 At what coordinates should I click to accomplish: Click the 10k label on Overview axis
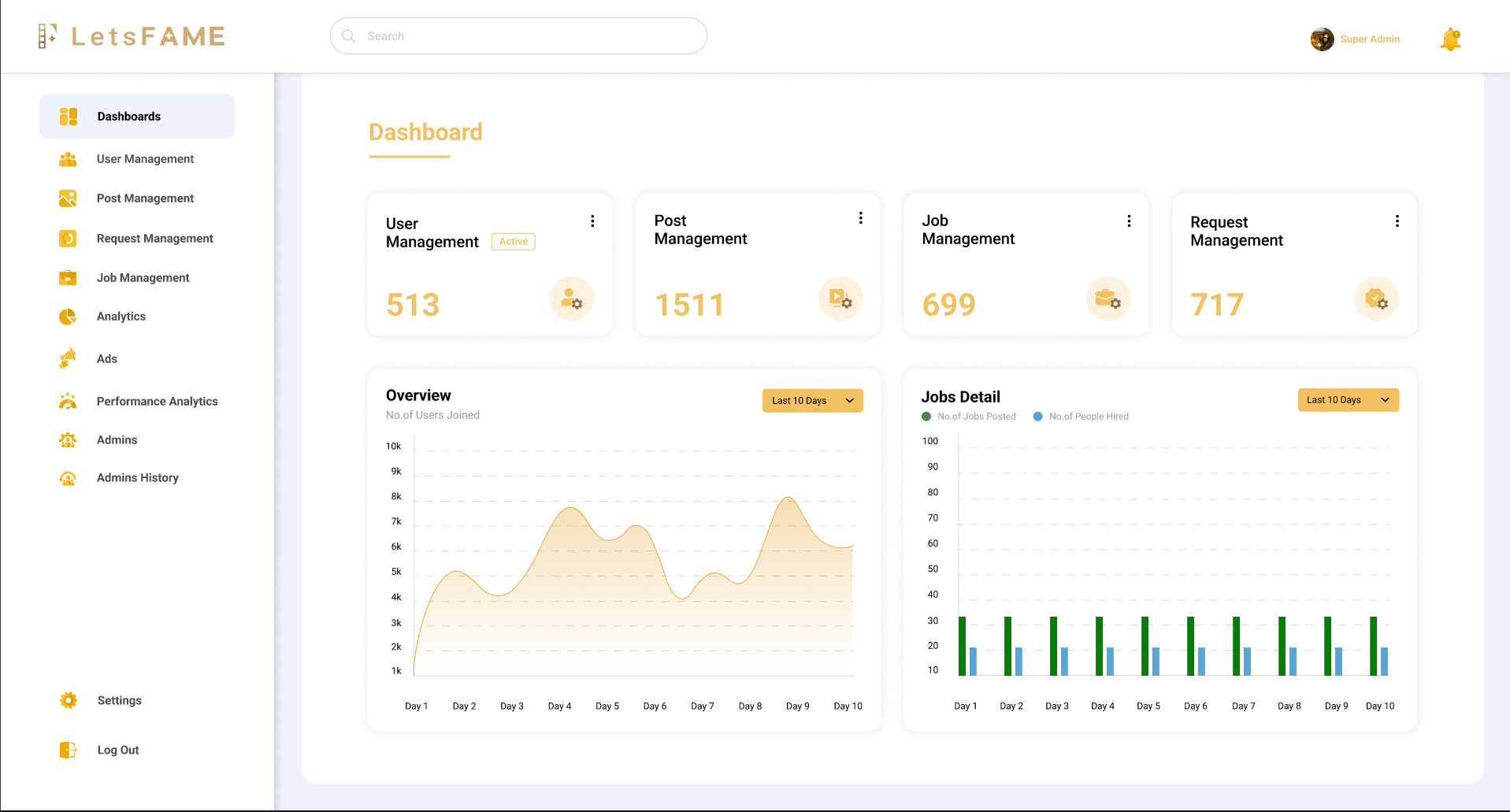click(393, 447)
